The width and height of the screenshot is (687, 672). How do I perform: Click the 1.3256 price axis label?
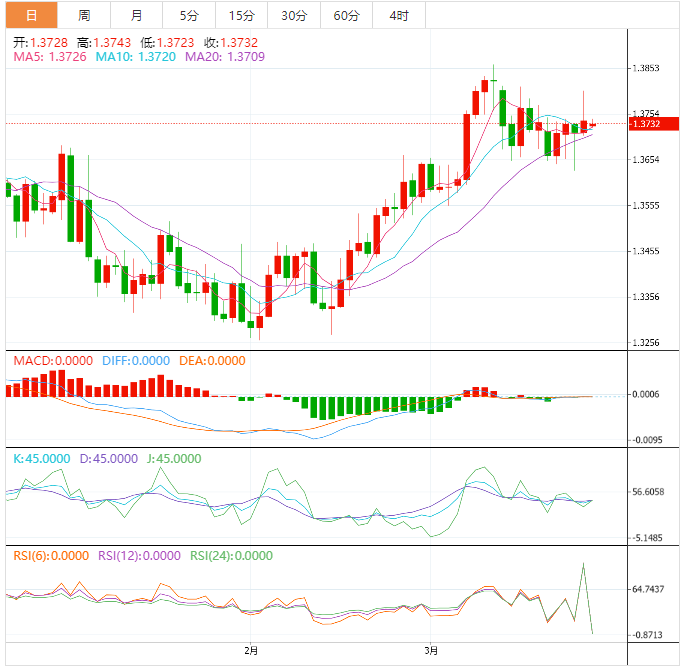coord(646,343)
